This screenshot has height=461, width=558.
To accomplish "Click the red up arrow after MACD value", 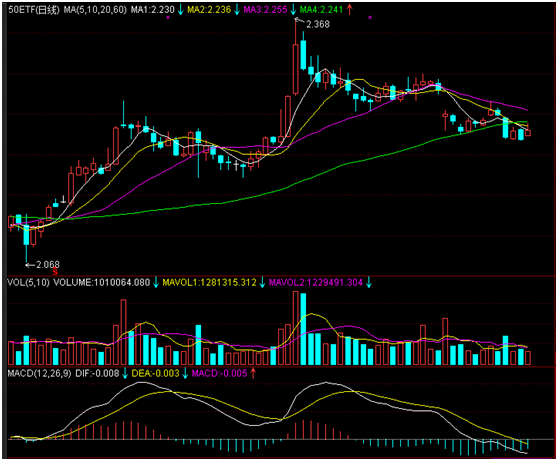I will pos(253,373).
